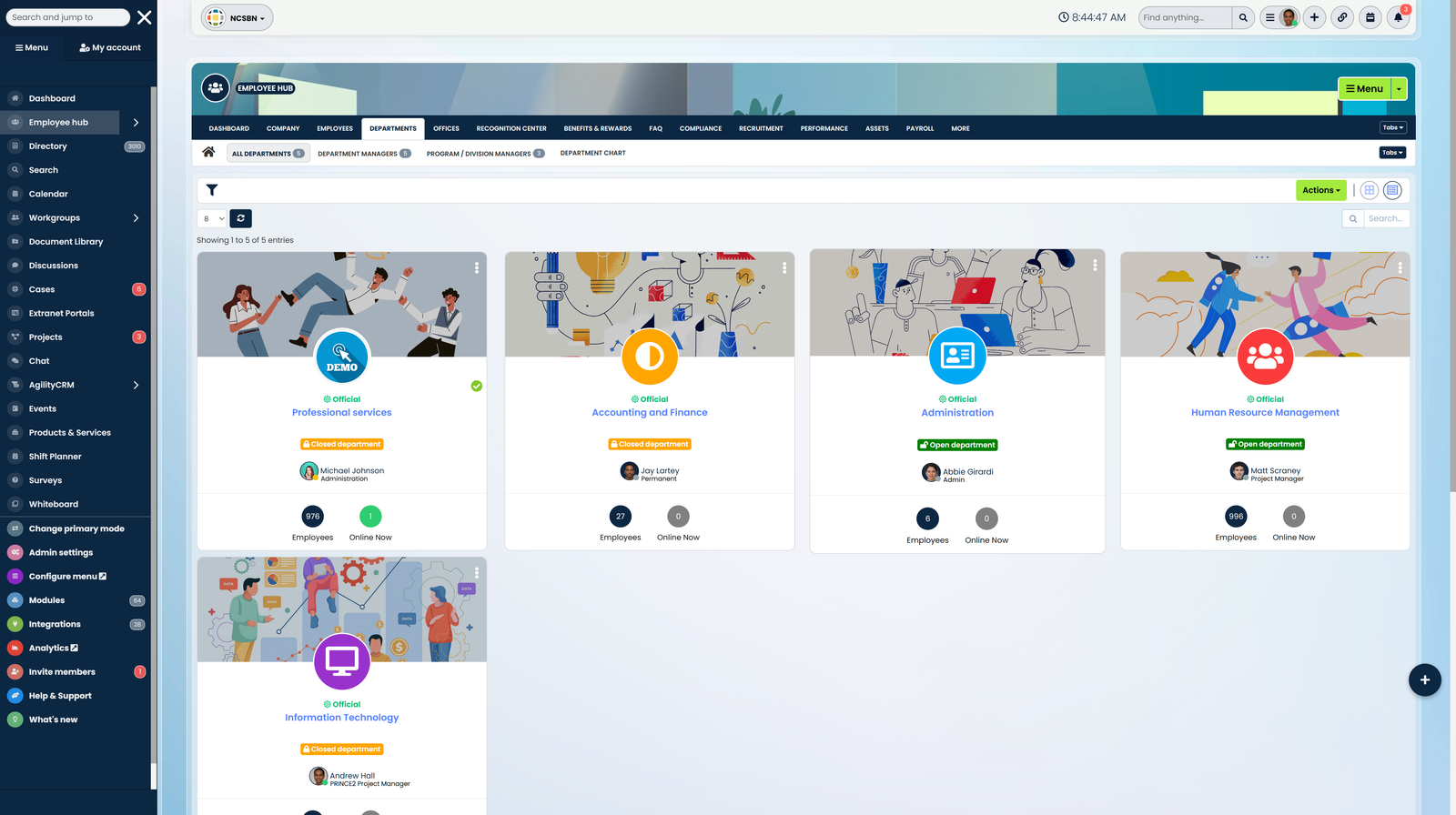Toggle Change primary mode in sidebar

[x=76, y=528]
